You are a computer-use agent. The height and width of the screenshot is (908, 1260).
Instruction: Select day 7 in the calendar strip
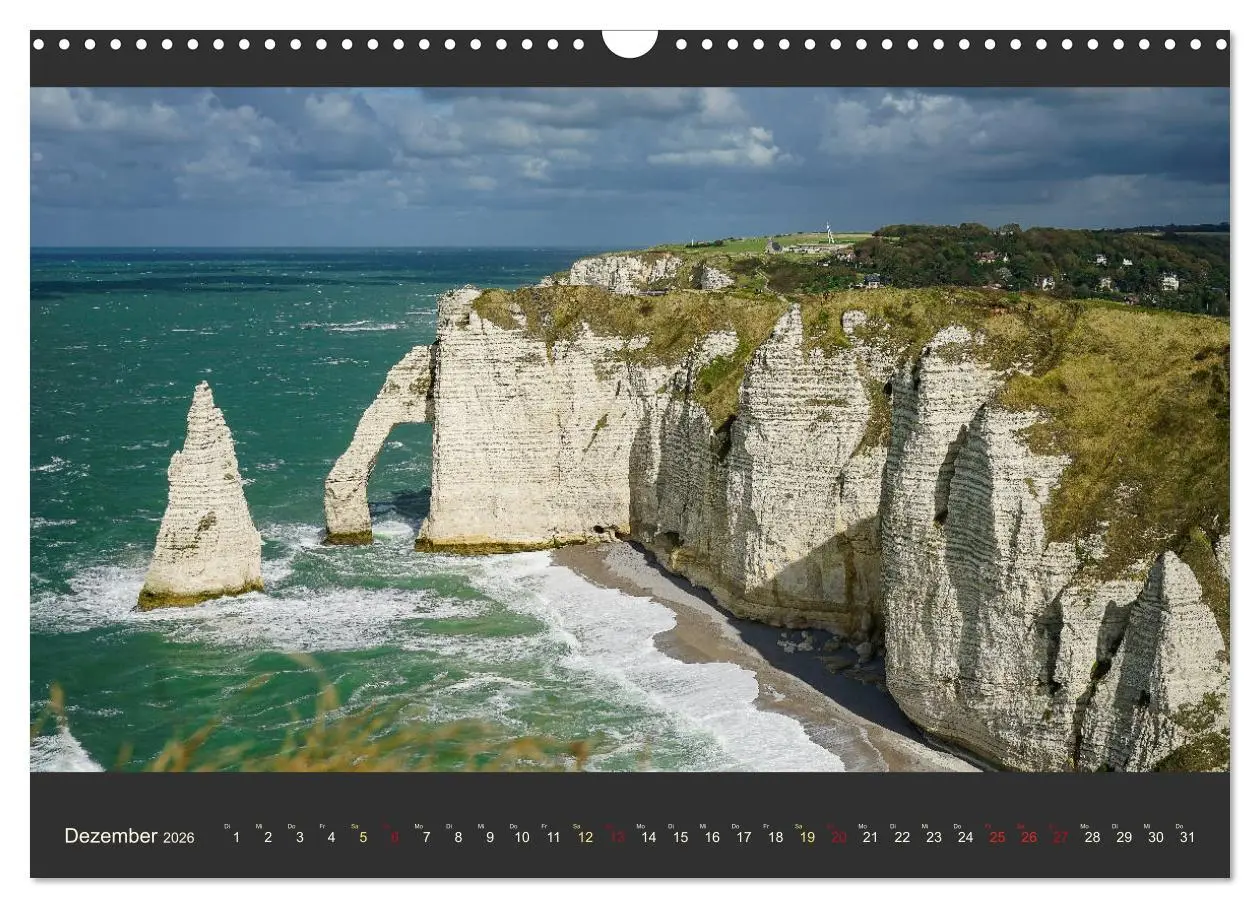point(426,838)
